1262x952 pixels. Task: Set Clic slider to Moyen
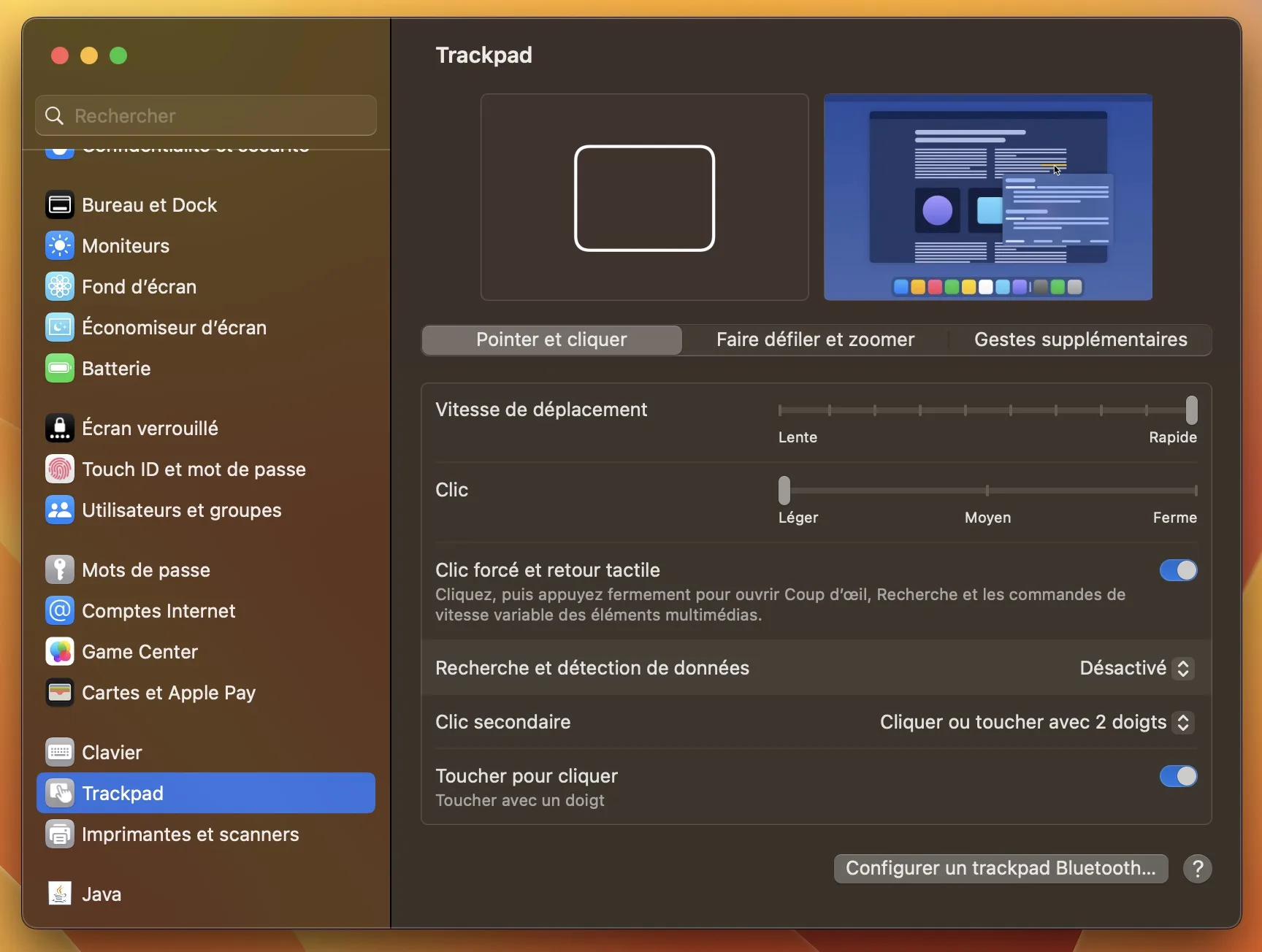pyautogui.click(x=987, y=491)
